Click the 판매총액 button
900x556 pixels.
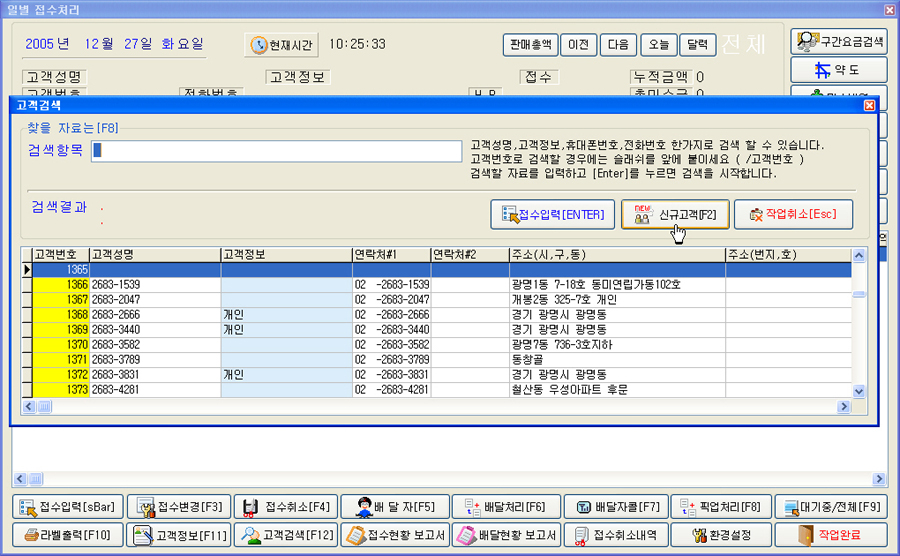pos(530,45)
